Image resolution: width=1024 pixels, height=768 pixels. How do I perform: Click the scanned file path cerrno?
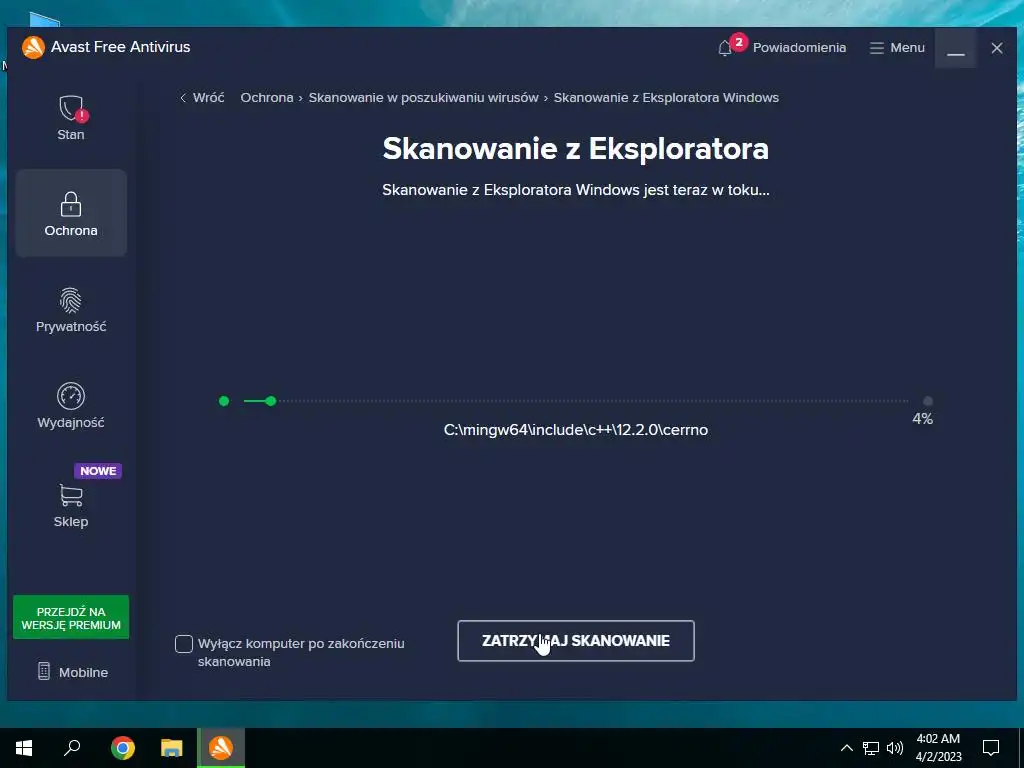[x=575, y=430]
